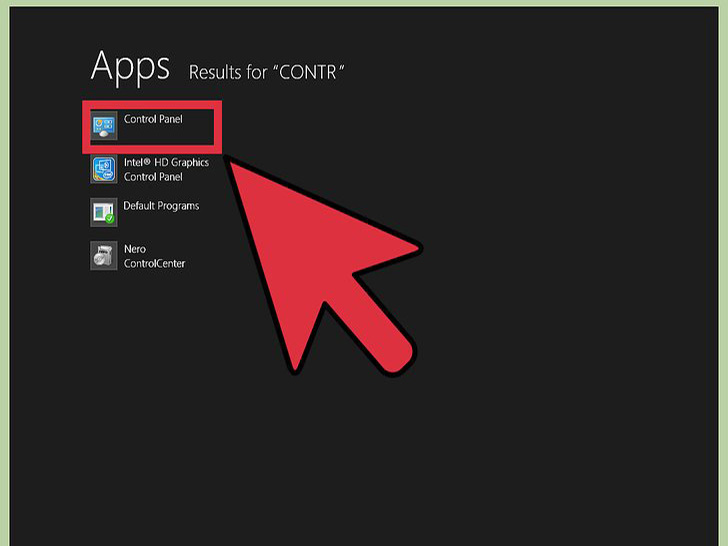728x546 pixels.
Task: Launch Intel HD Graphics Control Panel icon
Action: 104,169
